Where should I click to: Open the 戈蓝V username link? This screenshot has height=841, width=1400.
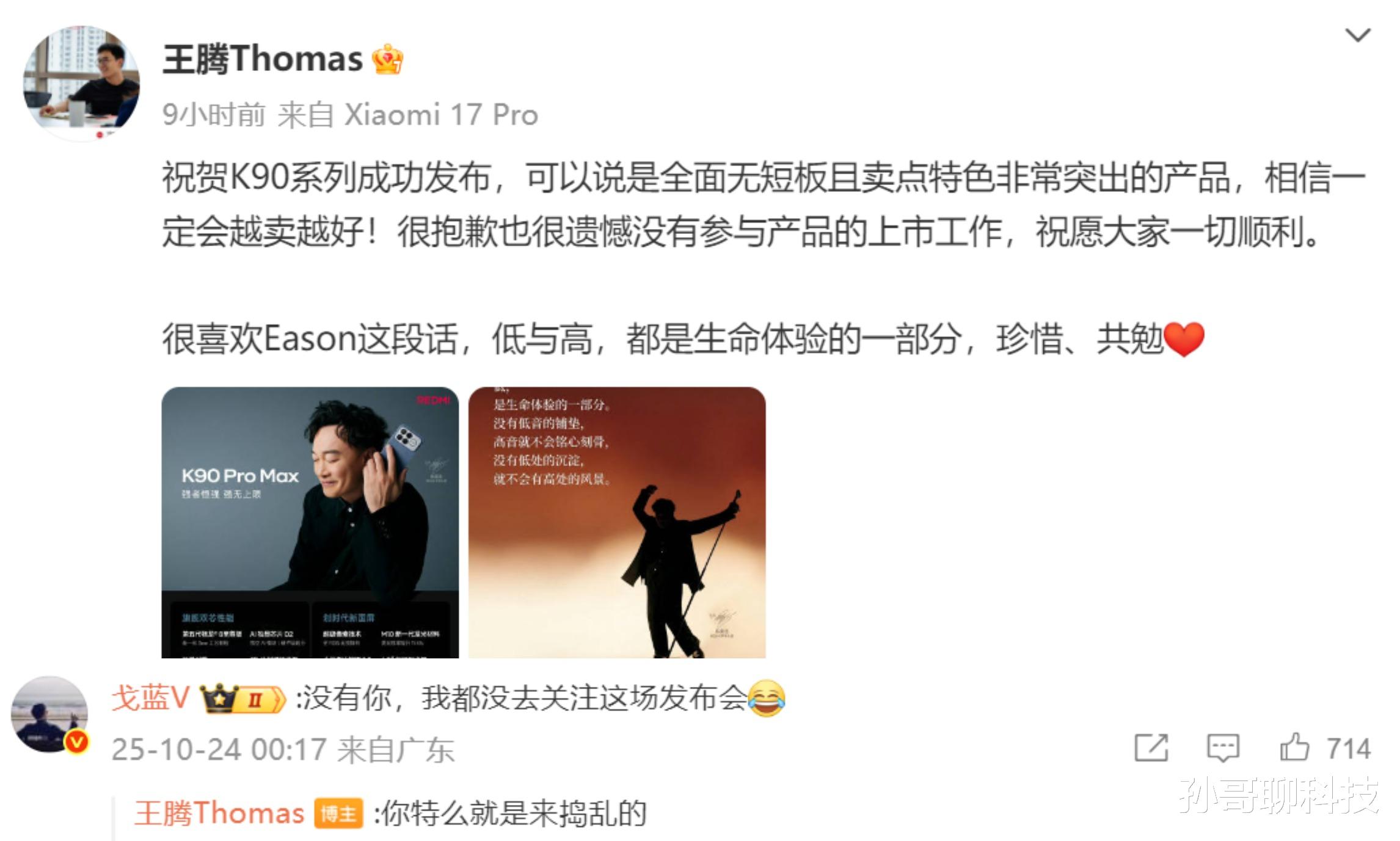tap(150, 697)
